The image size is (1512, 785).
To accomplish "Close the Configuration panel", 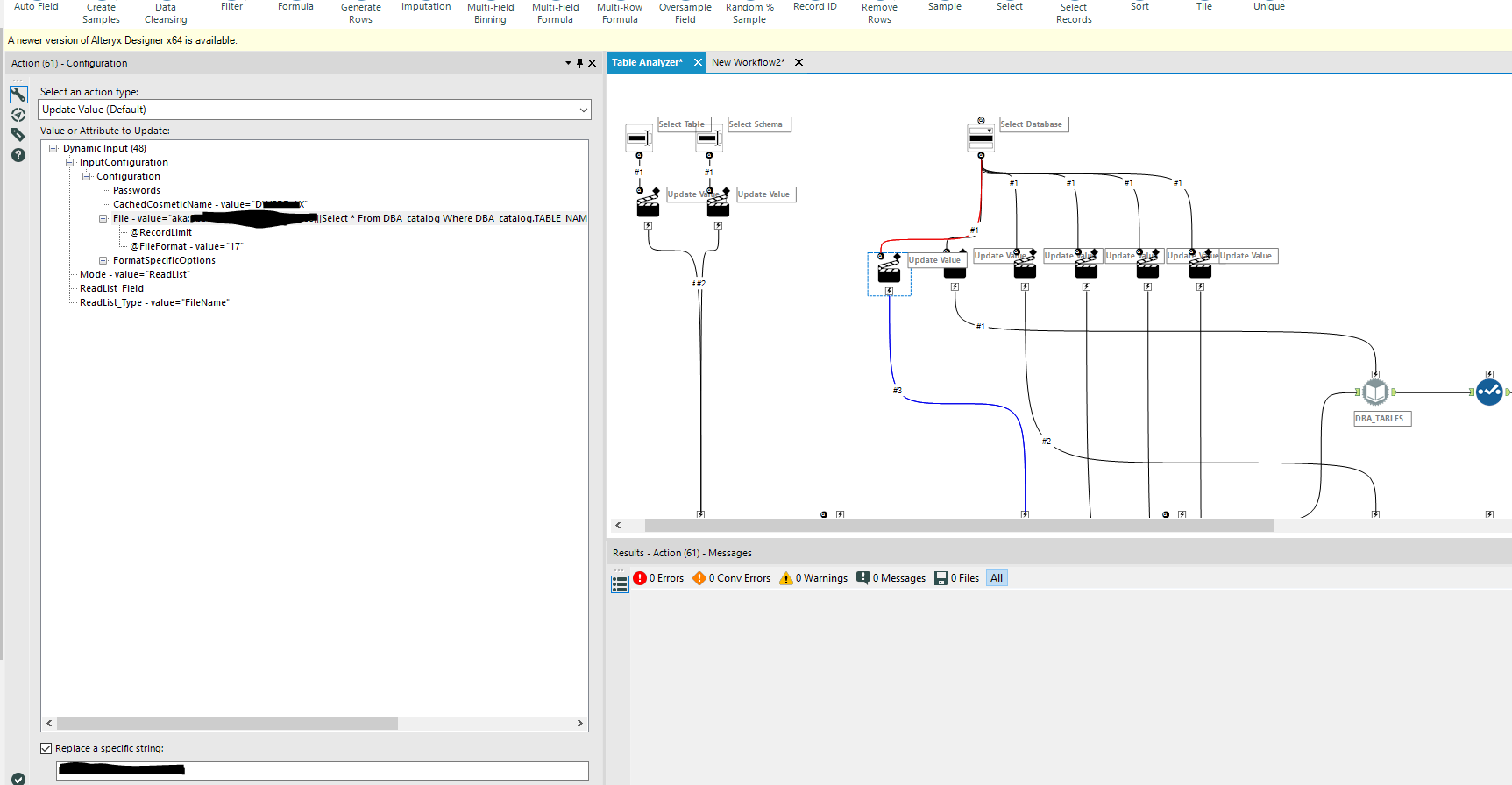I will (593, 63).
